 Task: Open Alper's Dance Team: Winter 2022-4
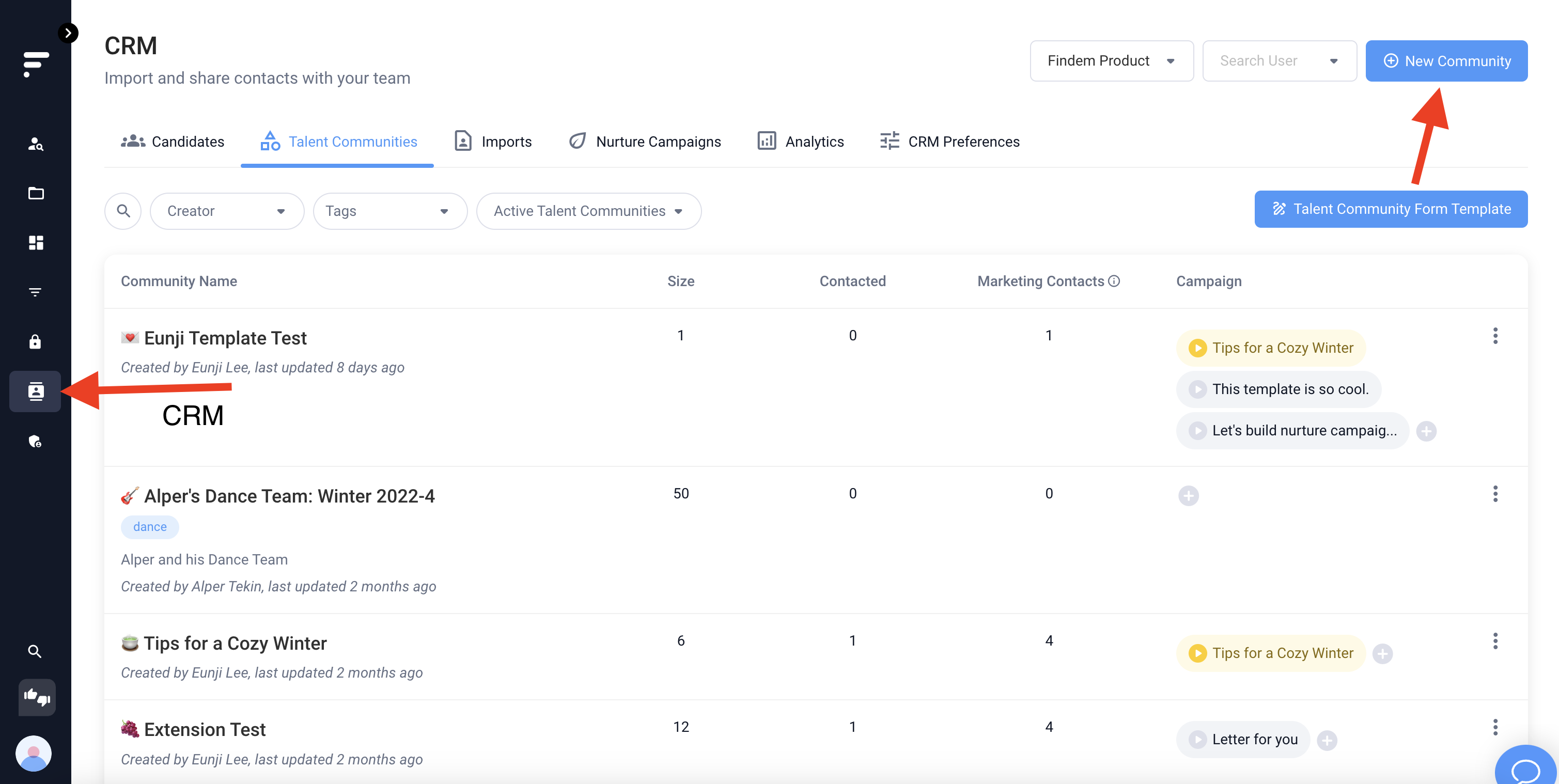click(289, 496)
